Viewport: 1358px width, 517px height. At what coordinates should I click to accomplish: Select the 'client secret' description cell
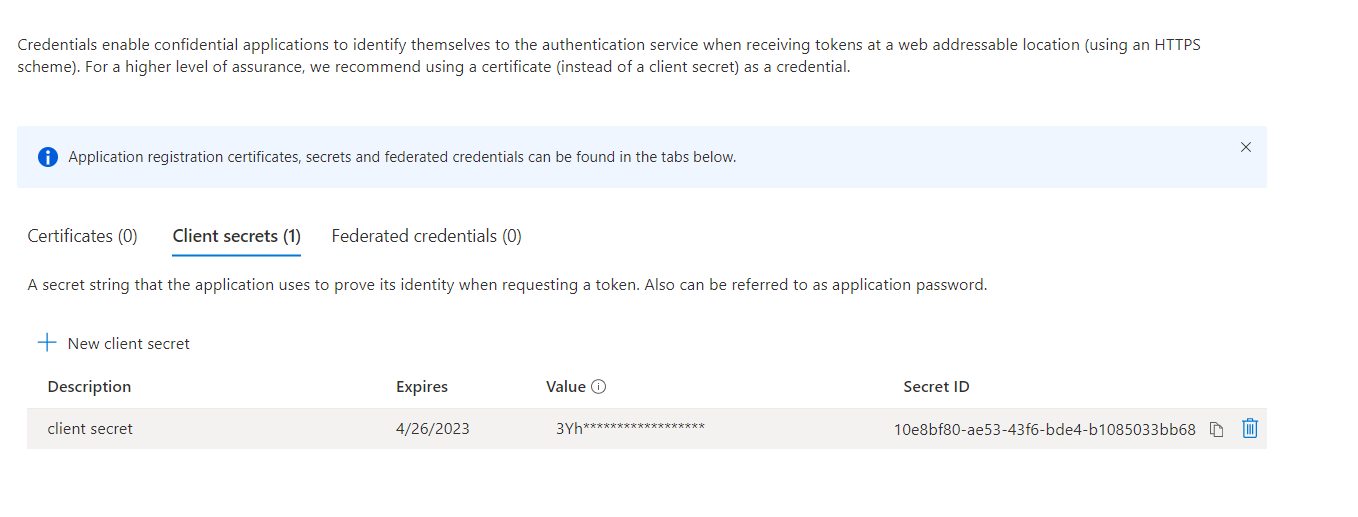pos(90,429)
